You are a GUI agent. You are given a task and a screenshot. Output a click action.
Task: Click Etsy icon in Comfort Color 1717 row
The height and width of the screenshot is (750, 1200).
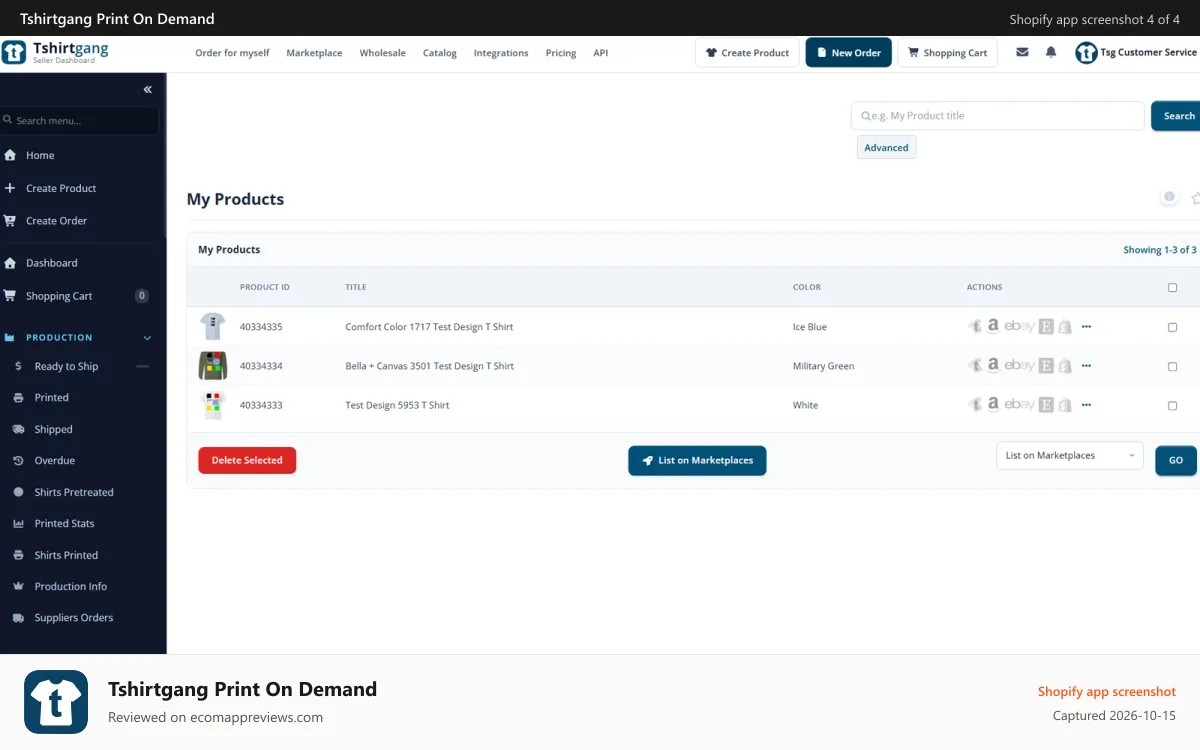pos(1046,326)
